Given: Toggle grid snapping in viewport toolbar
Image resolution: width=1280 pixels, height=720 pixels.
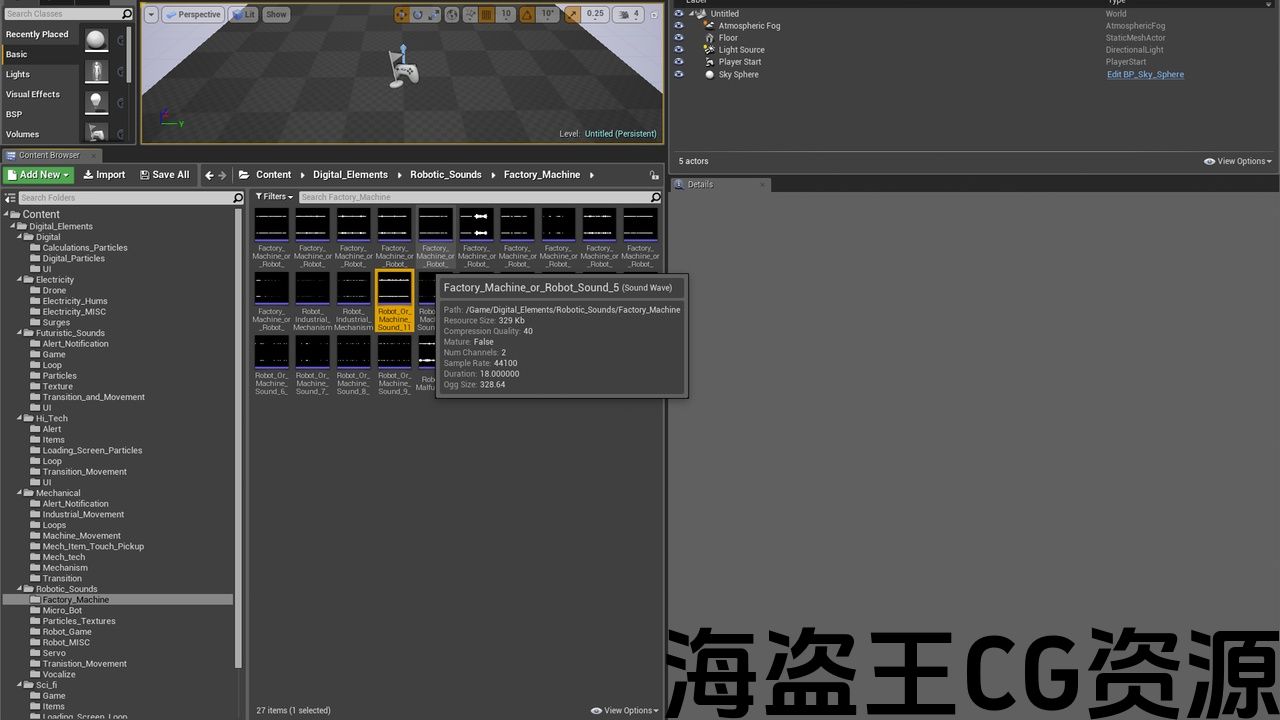Looking at the screenshot, I should [487, 15].
